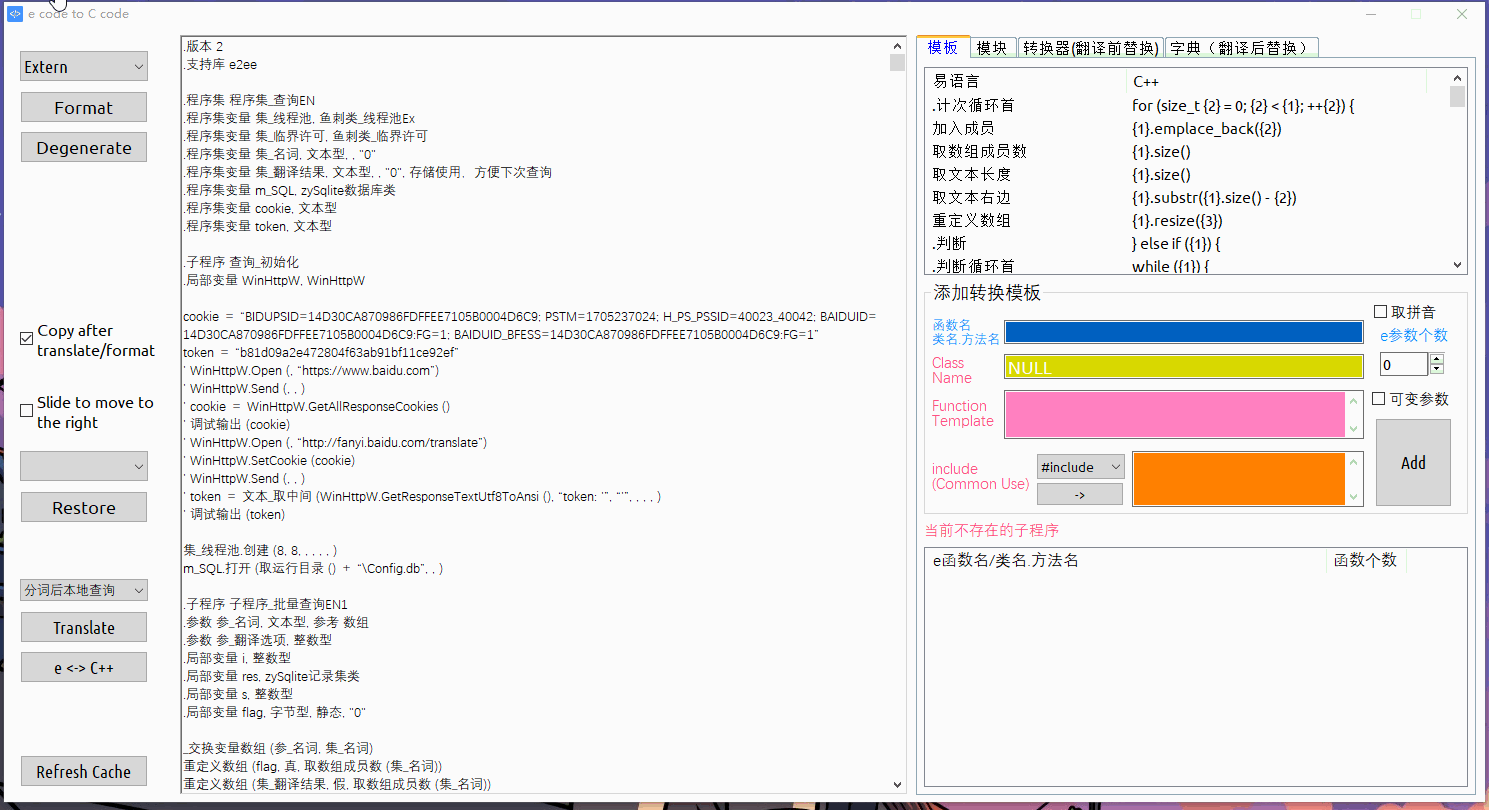Open the #include combo box
This screenshot has height=810, width=1489.
pyautogui.click(x=1080, y=467)
